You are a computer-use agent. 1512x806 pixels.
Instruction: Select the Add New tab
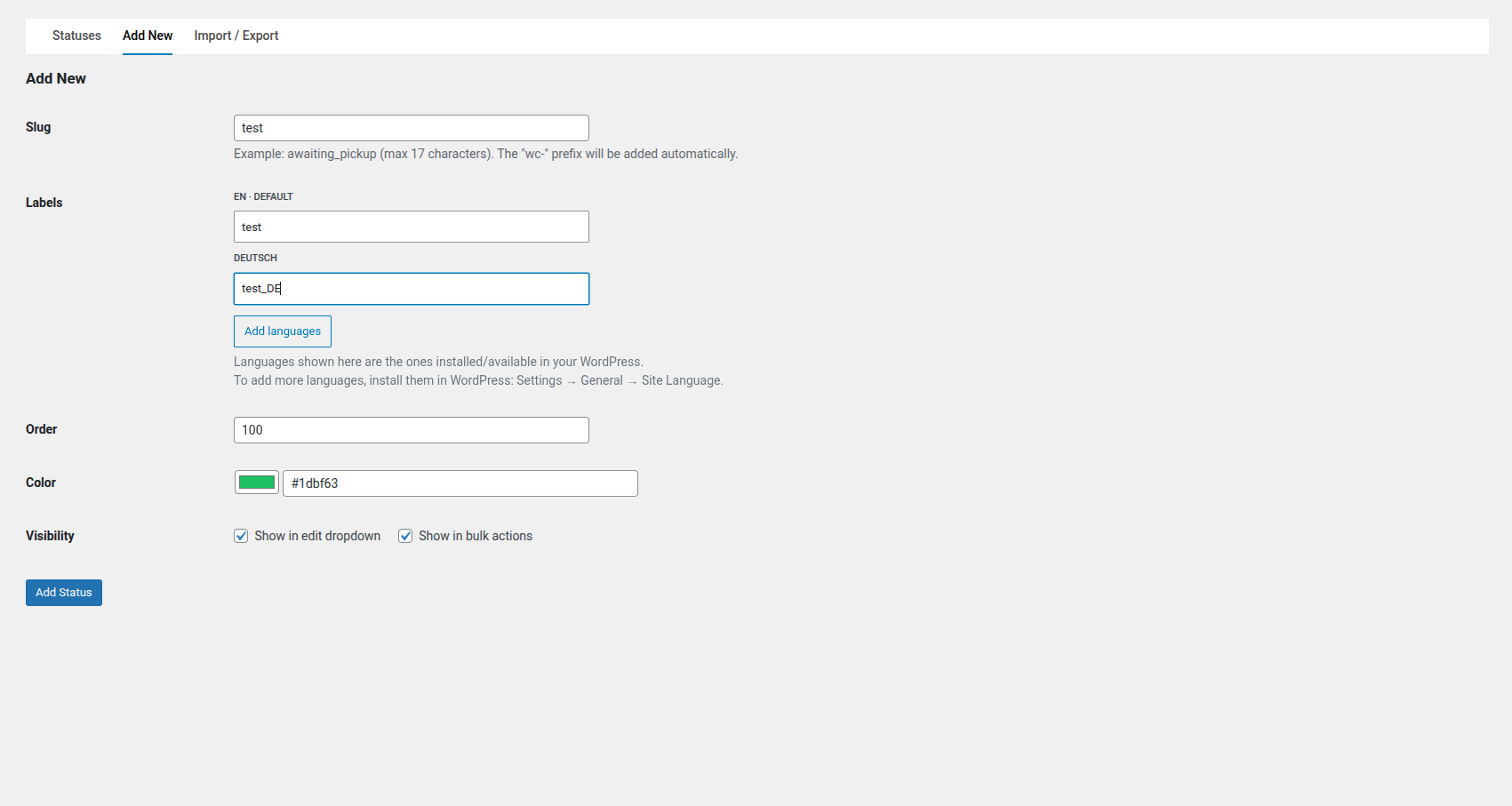point(148,36)
